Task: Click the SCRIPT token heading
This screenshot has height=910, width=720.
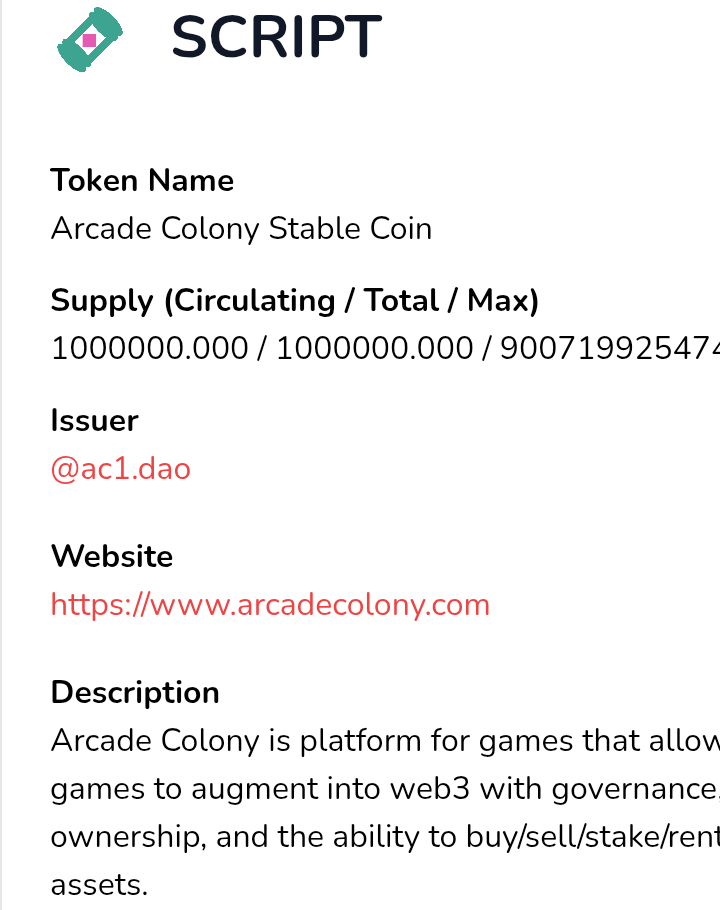Action: (277, 37)
